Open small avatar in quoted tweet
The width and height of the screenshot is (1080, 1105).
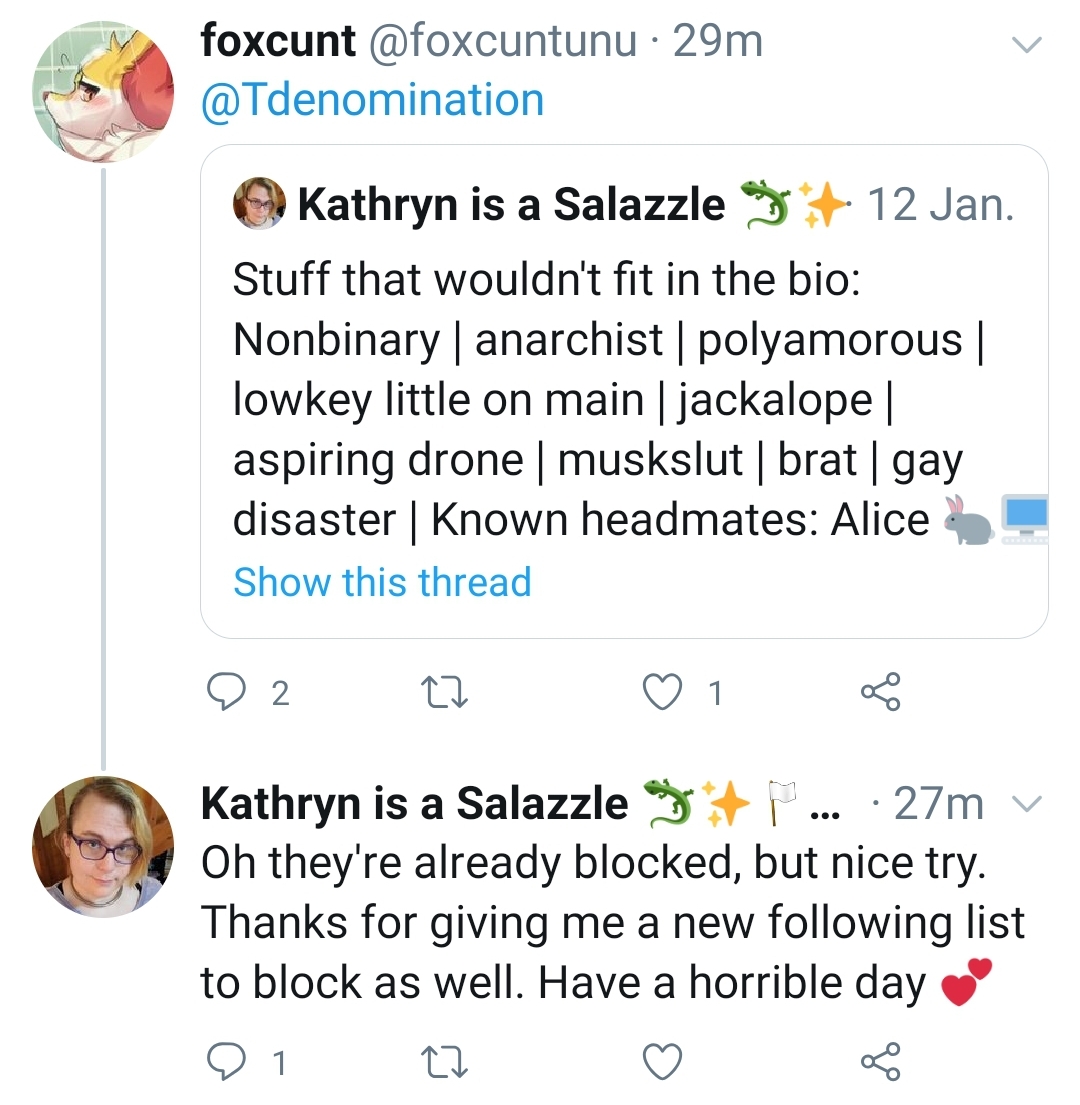[x=259, y=203]
